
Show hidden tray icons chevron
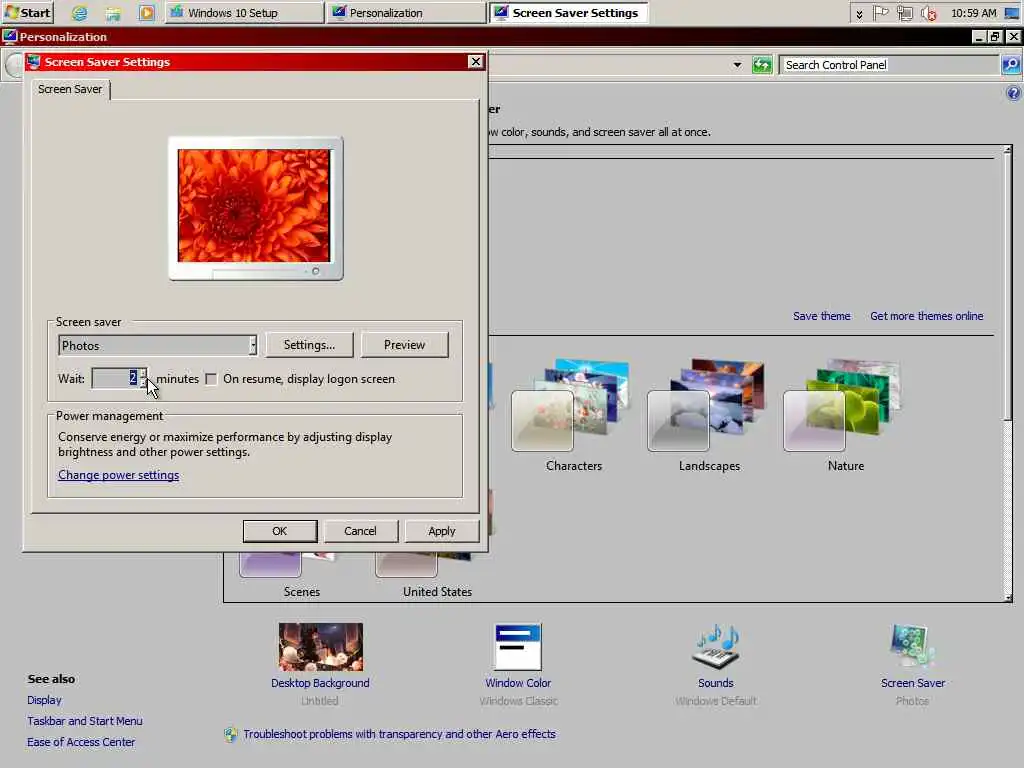[859, 14]
